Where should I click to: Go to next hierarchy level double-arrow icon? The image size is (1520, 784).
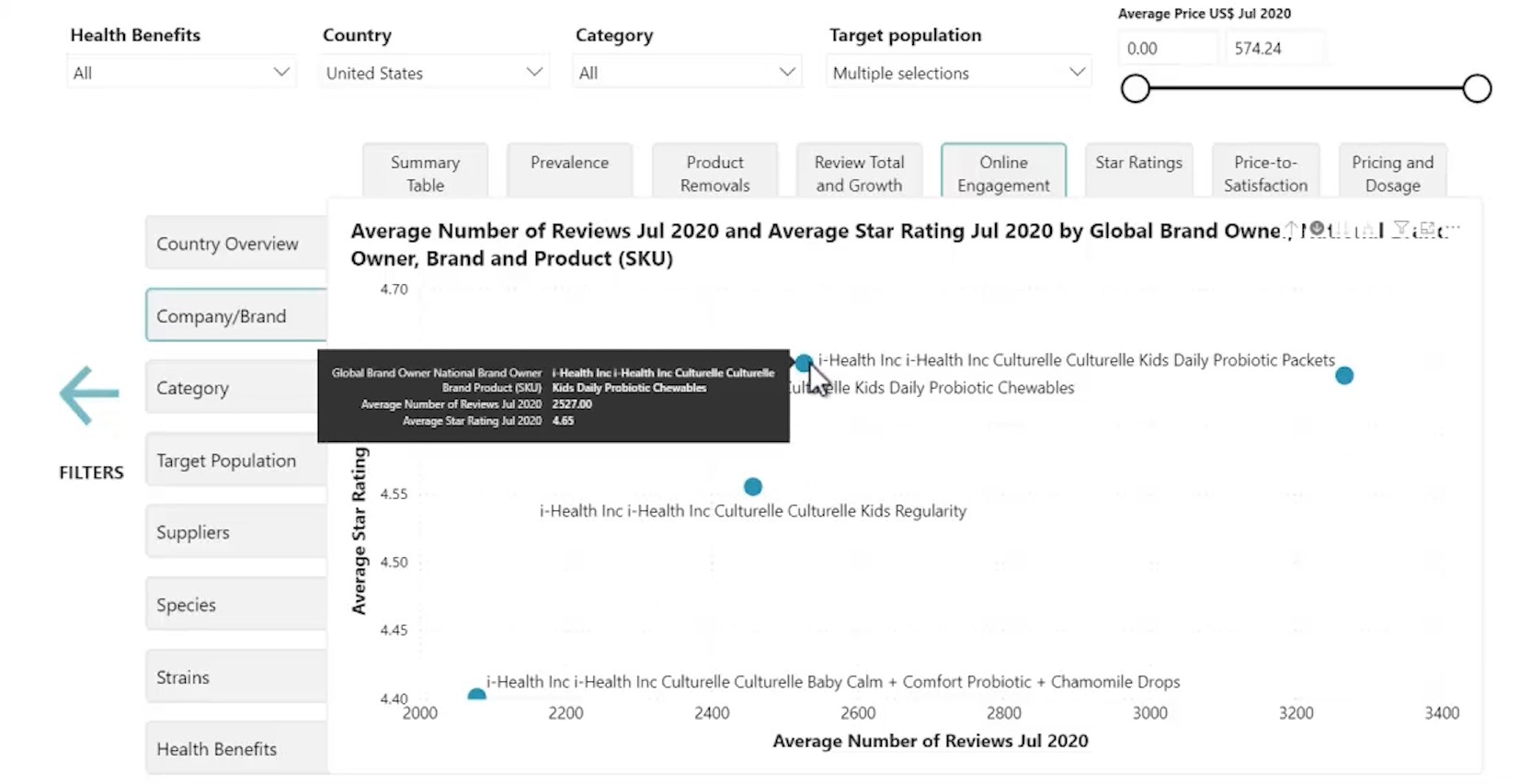click(1343, 229)
